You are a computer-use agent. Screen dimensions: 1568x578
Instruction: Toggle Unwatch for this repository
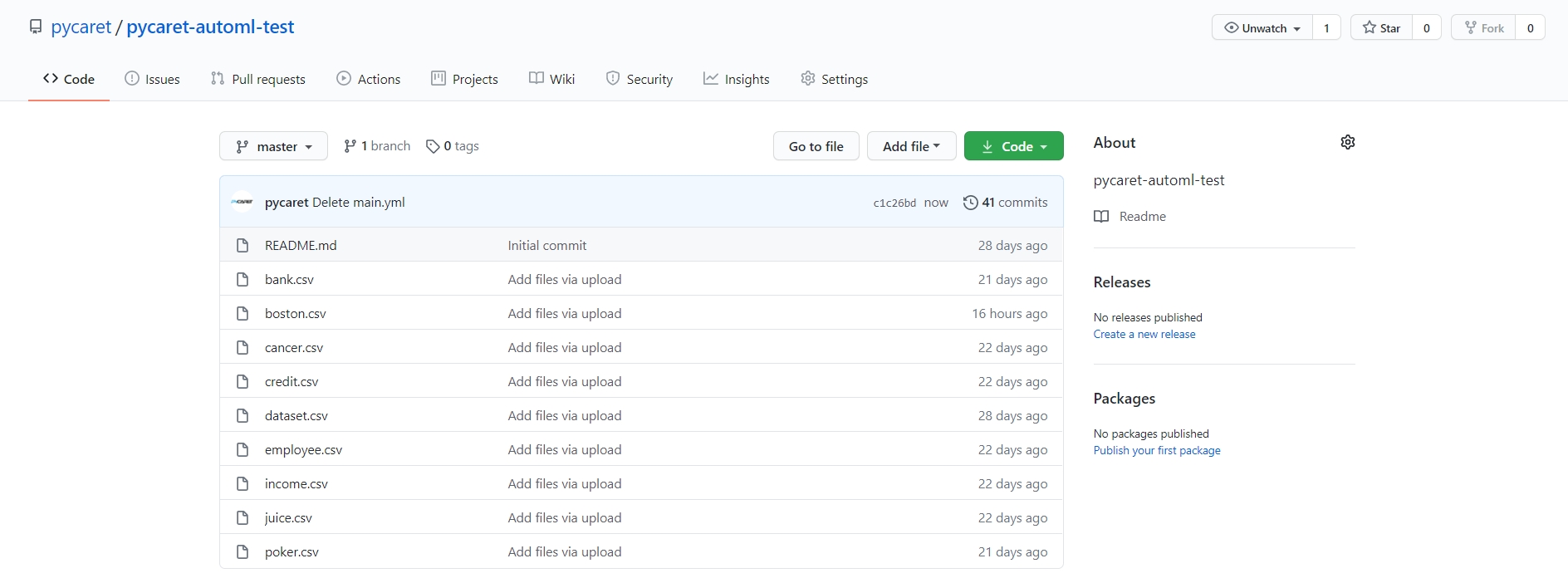click(1262, 27)
